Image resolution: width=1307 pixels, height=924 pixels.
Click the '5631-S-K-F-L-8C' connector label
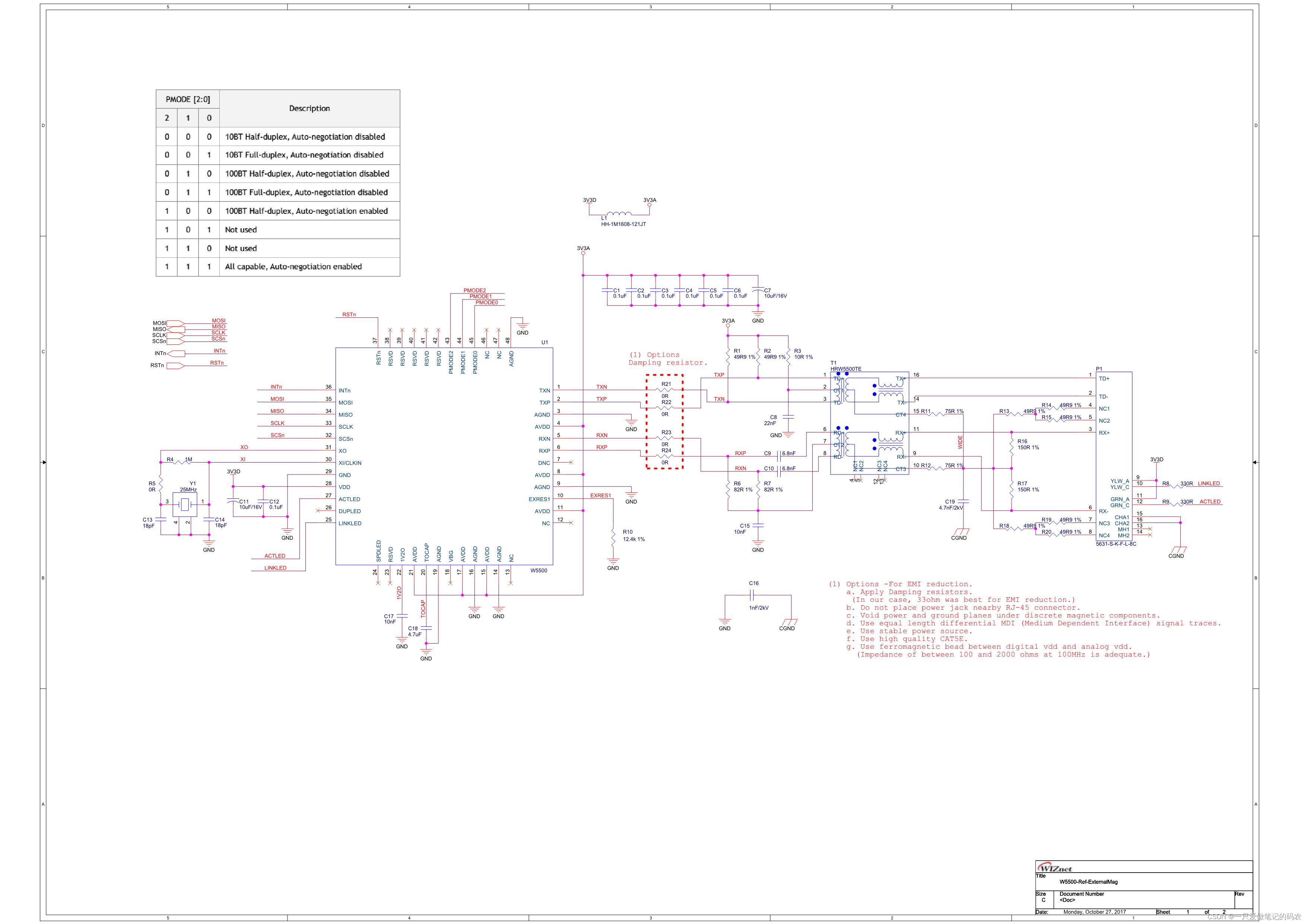1116,544
